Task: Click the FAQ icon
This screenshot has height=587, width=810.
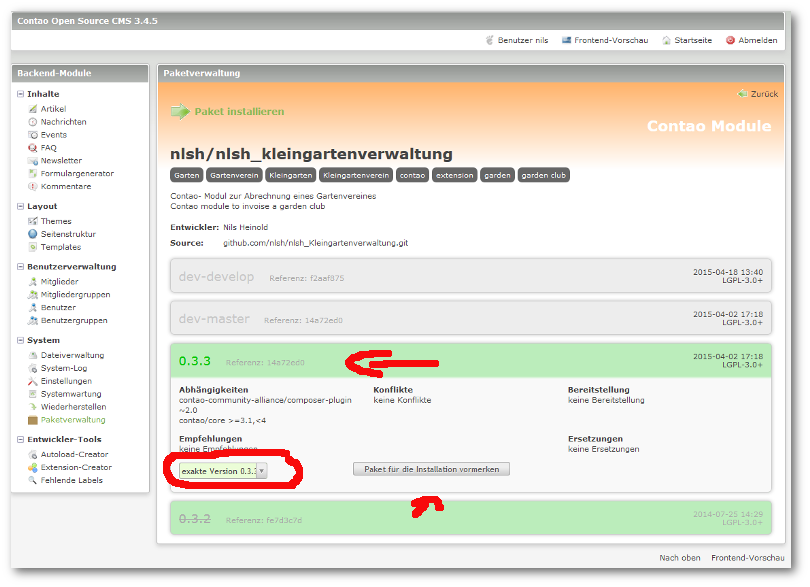Action: 33,148
